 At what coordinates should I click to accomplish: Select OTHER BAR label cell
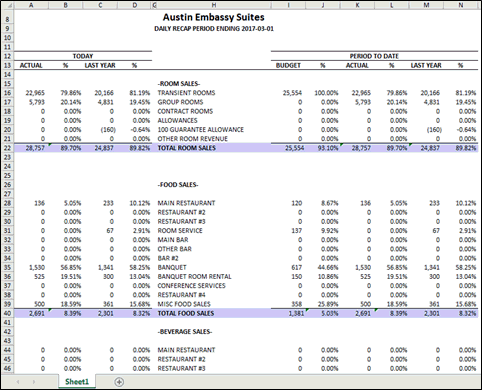(174, 249)
